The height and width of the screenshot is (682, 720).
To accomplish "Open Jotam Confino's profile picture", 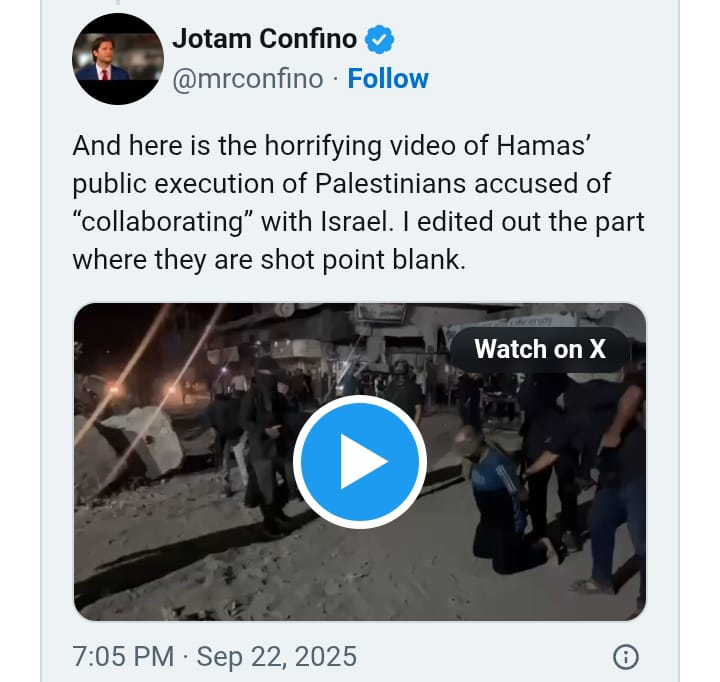I will pos(118,59).
